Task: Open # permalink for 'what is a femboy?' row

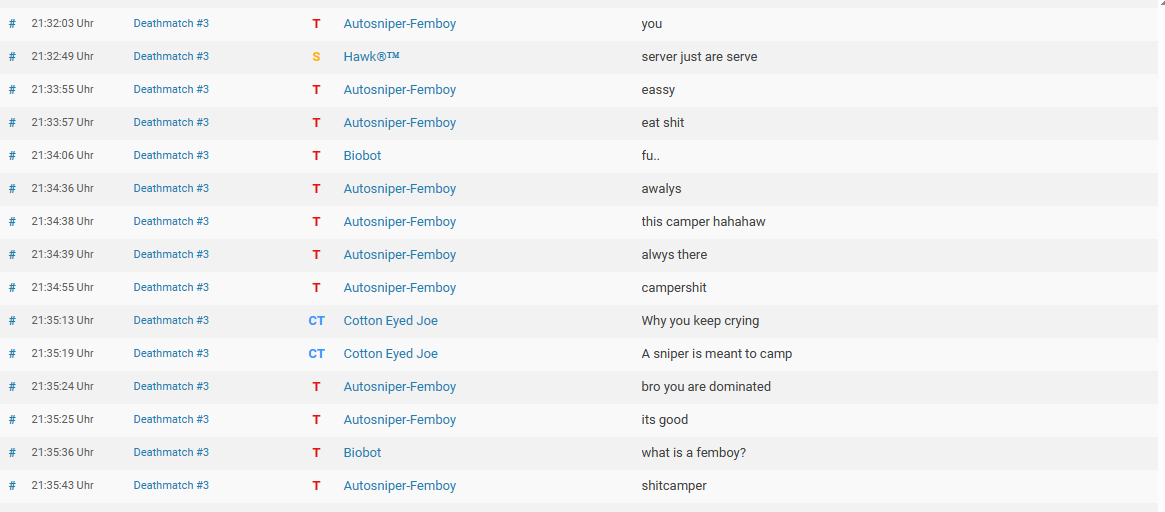Action: pyautogui.click(x=12, y=452)
